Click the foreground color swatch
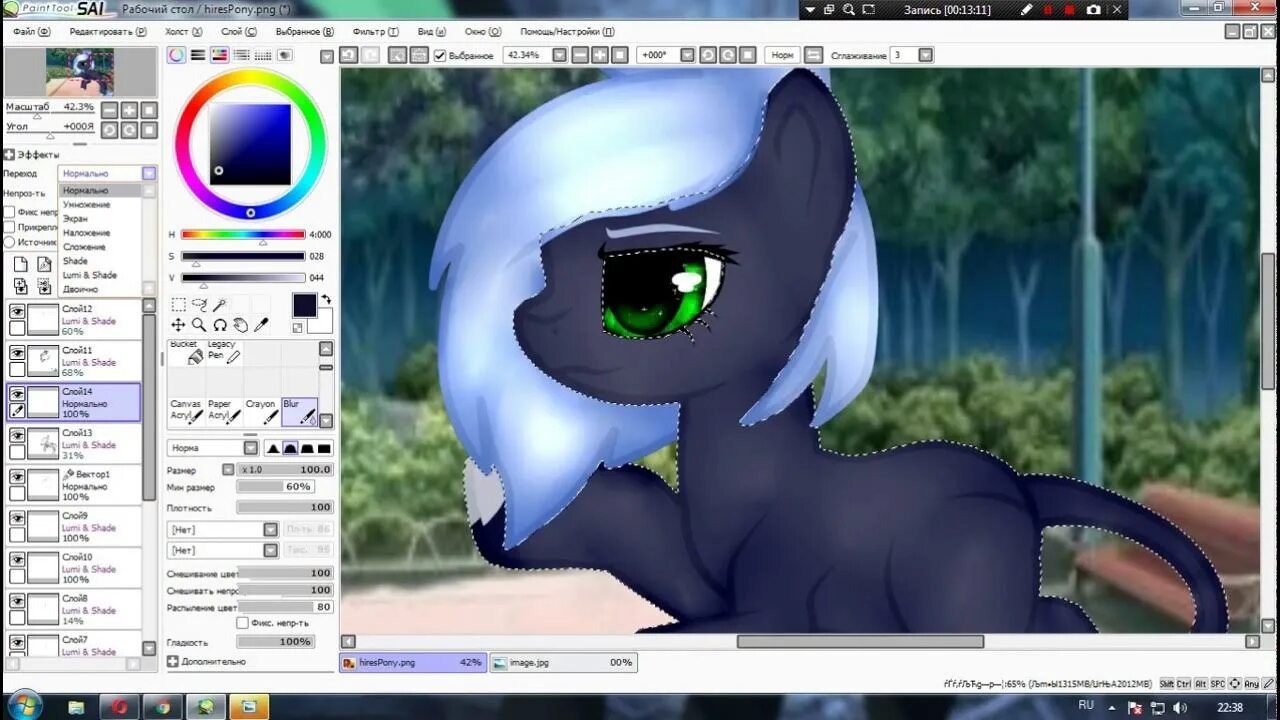 (304, 305)
